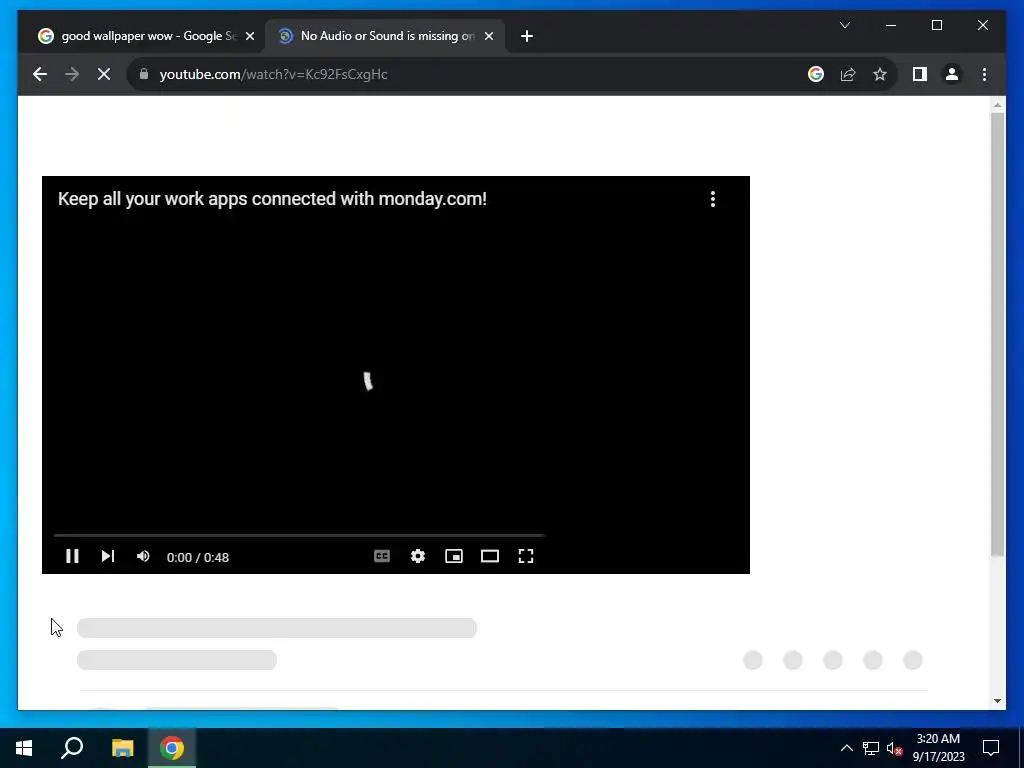Open Windows taskbar search
The height and width of the screenshot is (768, 1024).
pos(72,748)
